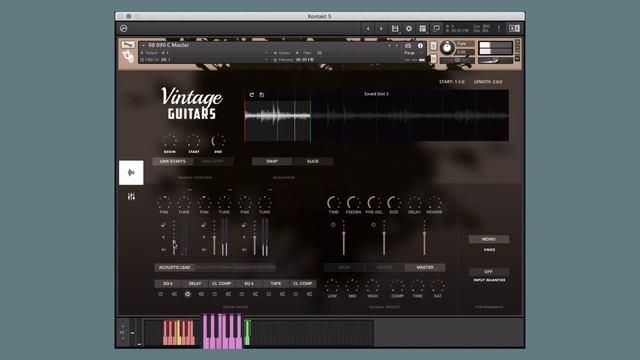
Task: Open settings icon beside TAPE effect slot
Action: coord(282,294)
